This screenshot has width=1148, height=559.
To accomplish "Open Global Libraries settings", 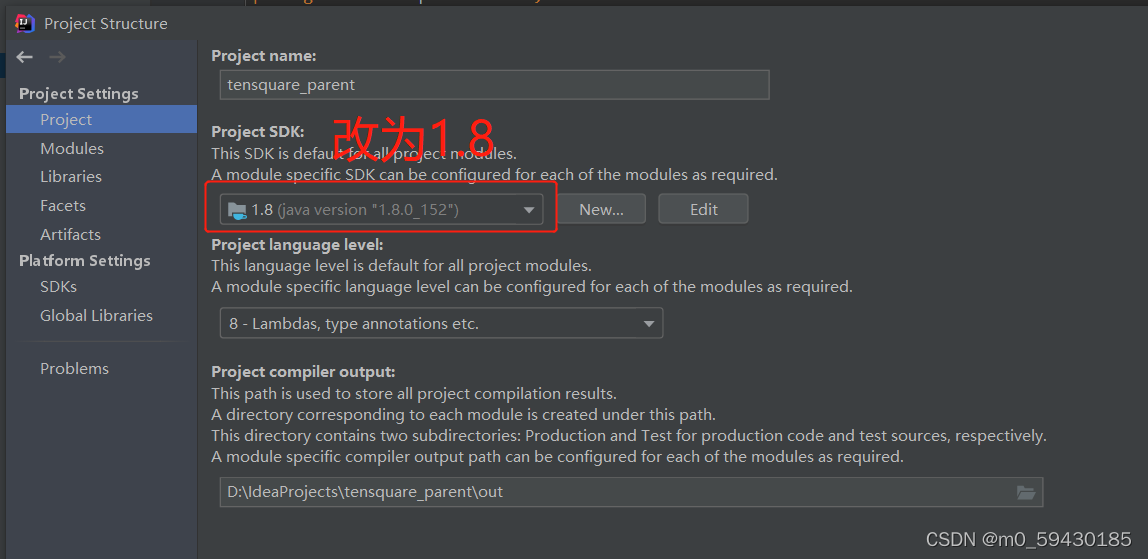I will coord(97,315).
